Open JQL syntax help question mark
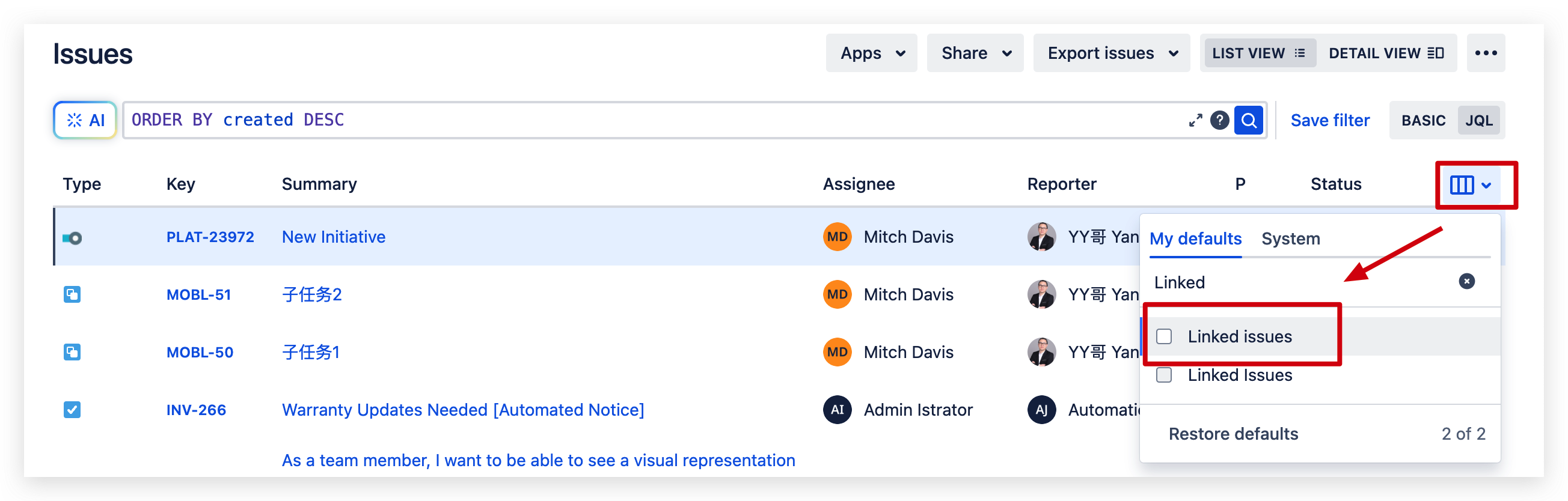Screen dimensions: 1568x501 [x=1219, y=120]
